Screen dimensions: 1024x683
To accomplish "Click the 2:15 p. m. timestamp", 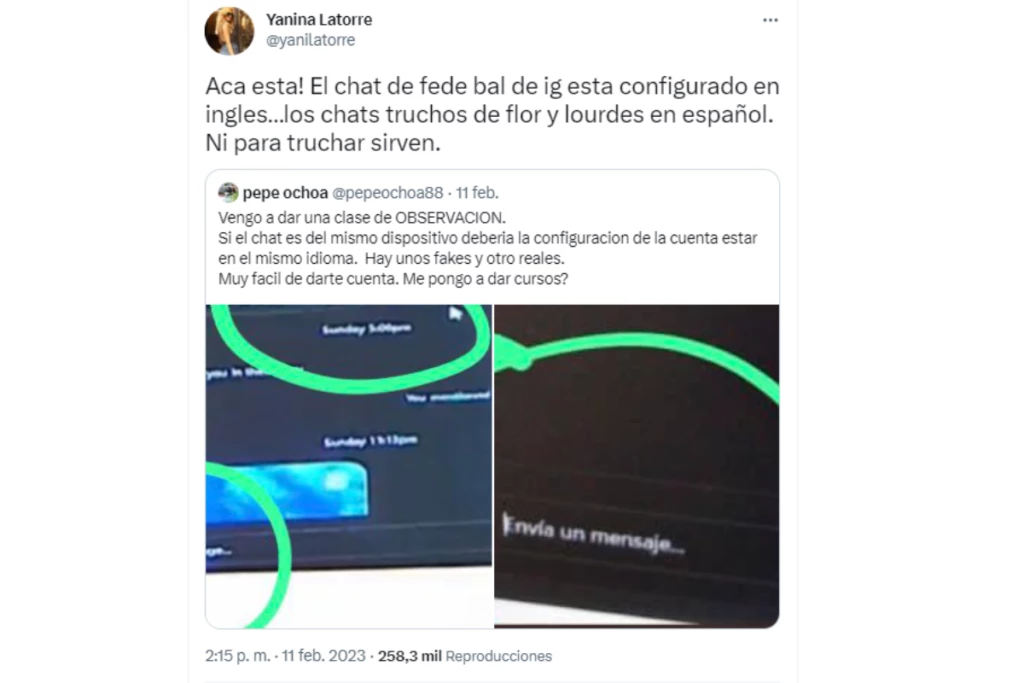I will point(238,656).
